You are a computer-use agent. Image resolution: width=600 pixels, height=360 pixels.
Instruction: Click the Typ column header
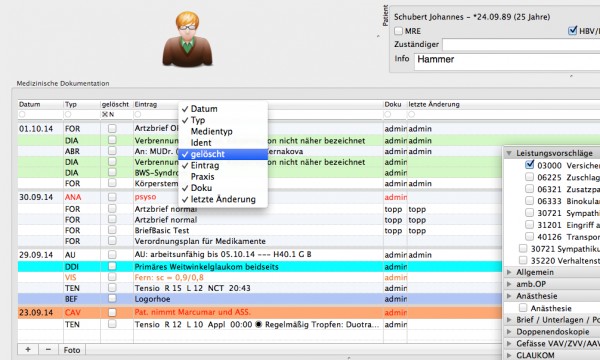coord(82,104)
